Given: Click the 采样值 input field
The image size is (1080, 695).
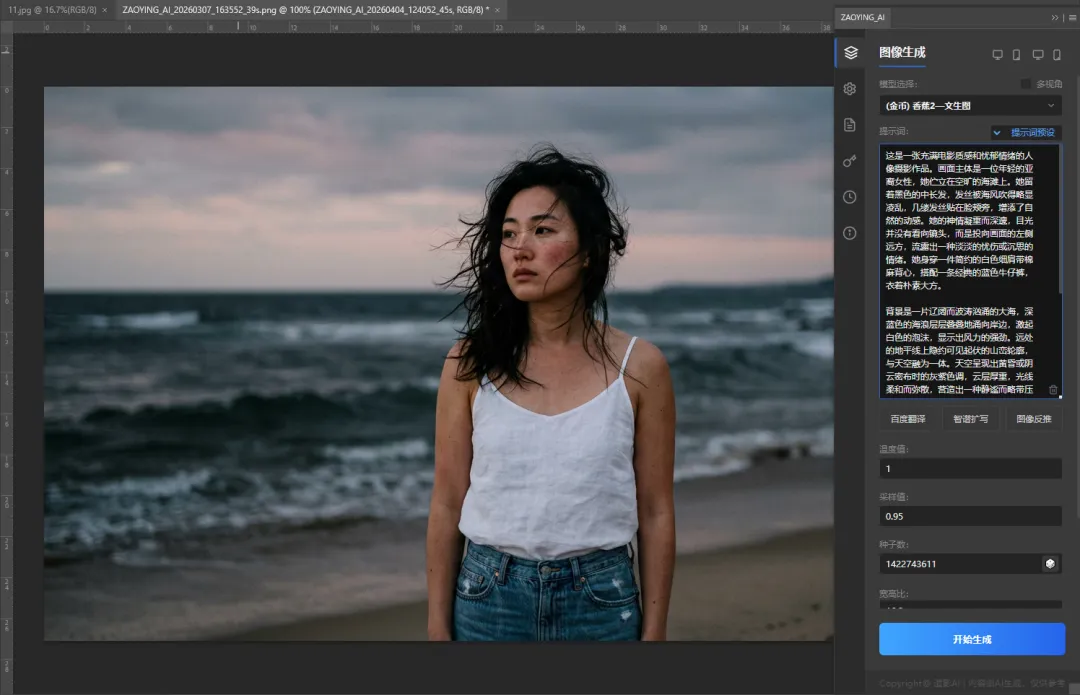Looking at the screenshot, I should coord(970,516).
